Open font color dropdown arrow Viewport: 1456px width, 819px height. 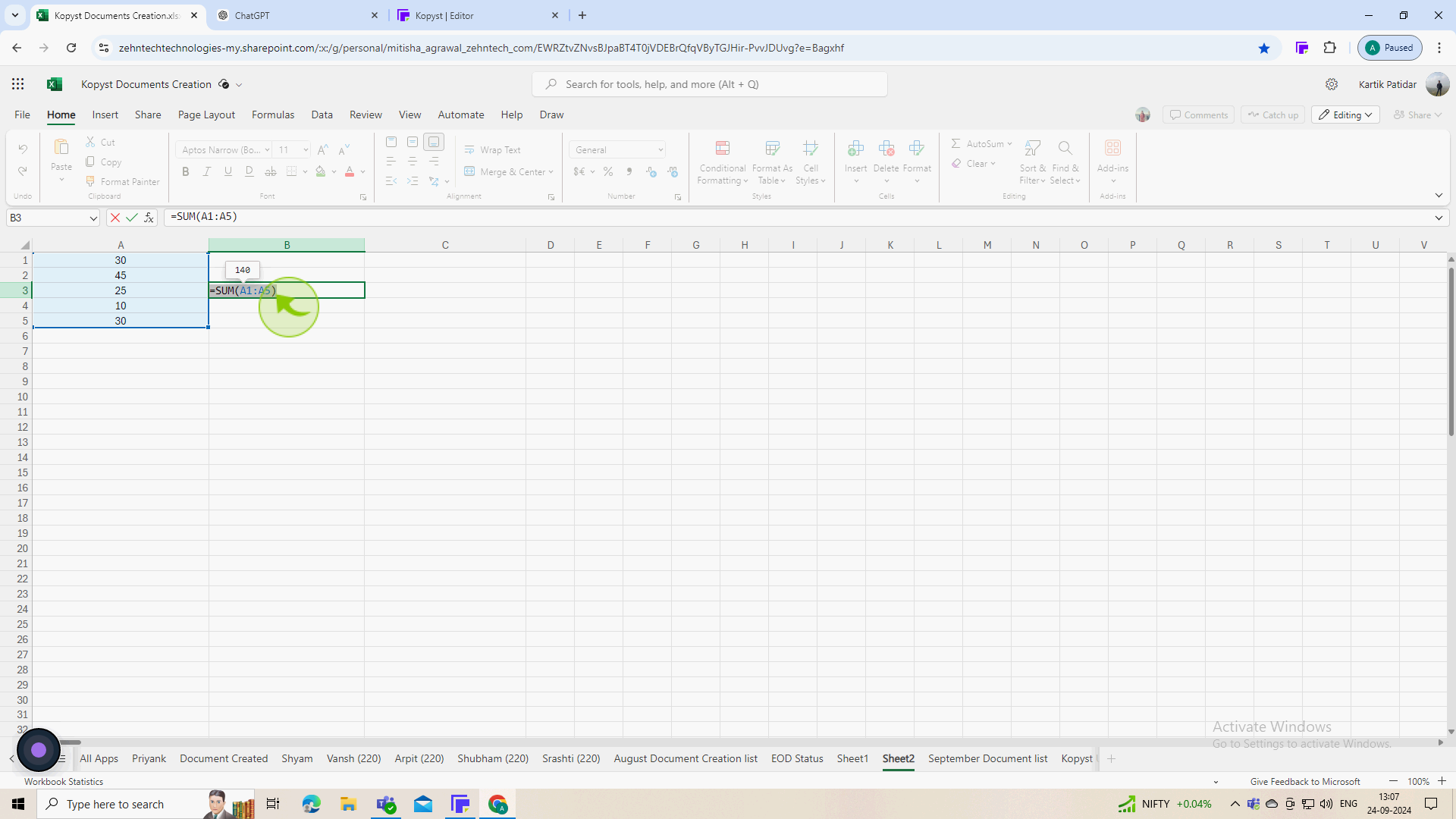click(363, 172)
